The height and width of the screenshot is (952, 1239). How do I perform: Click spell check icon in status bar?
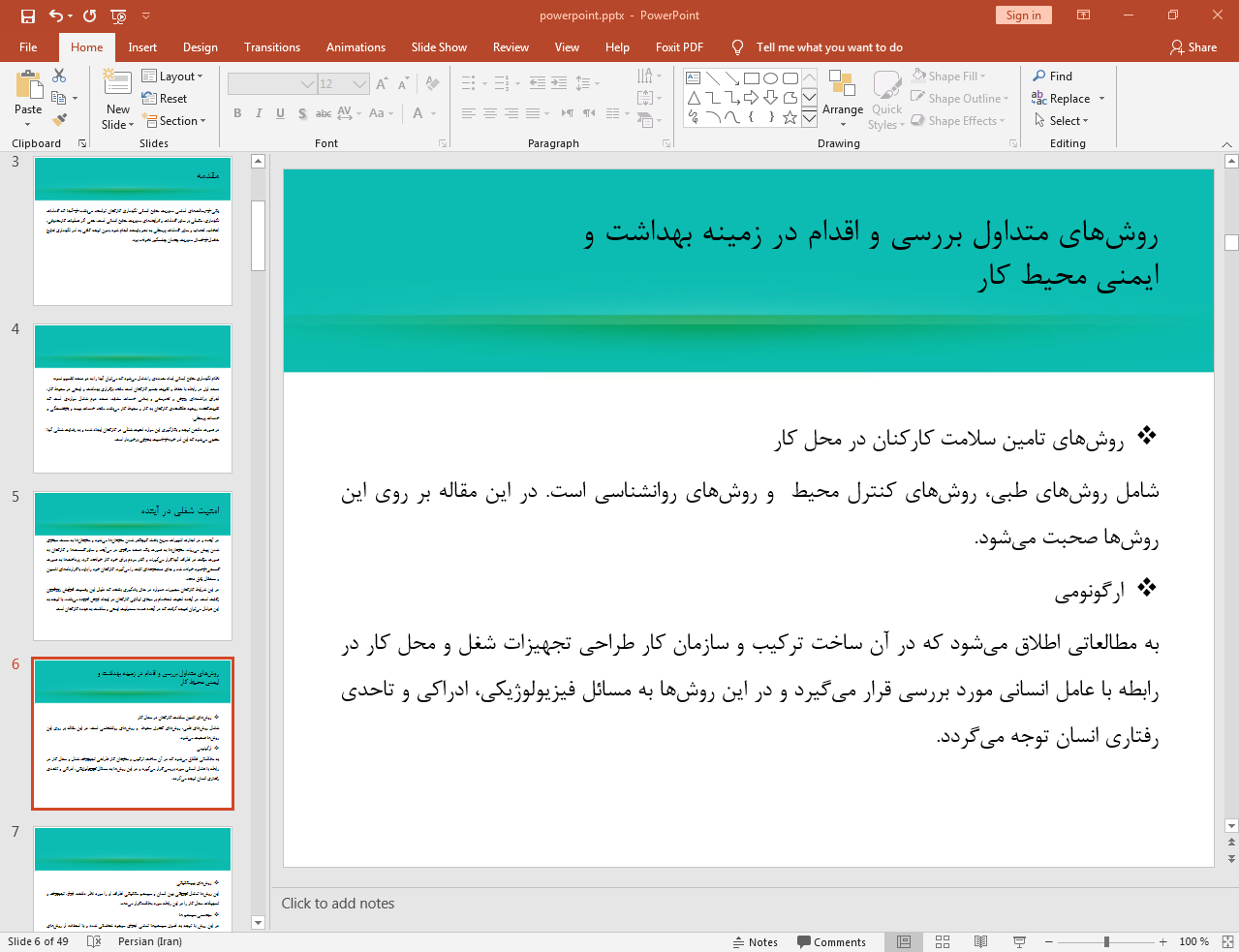(x=94, y=941)
